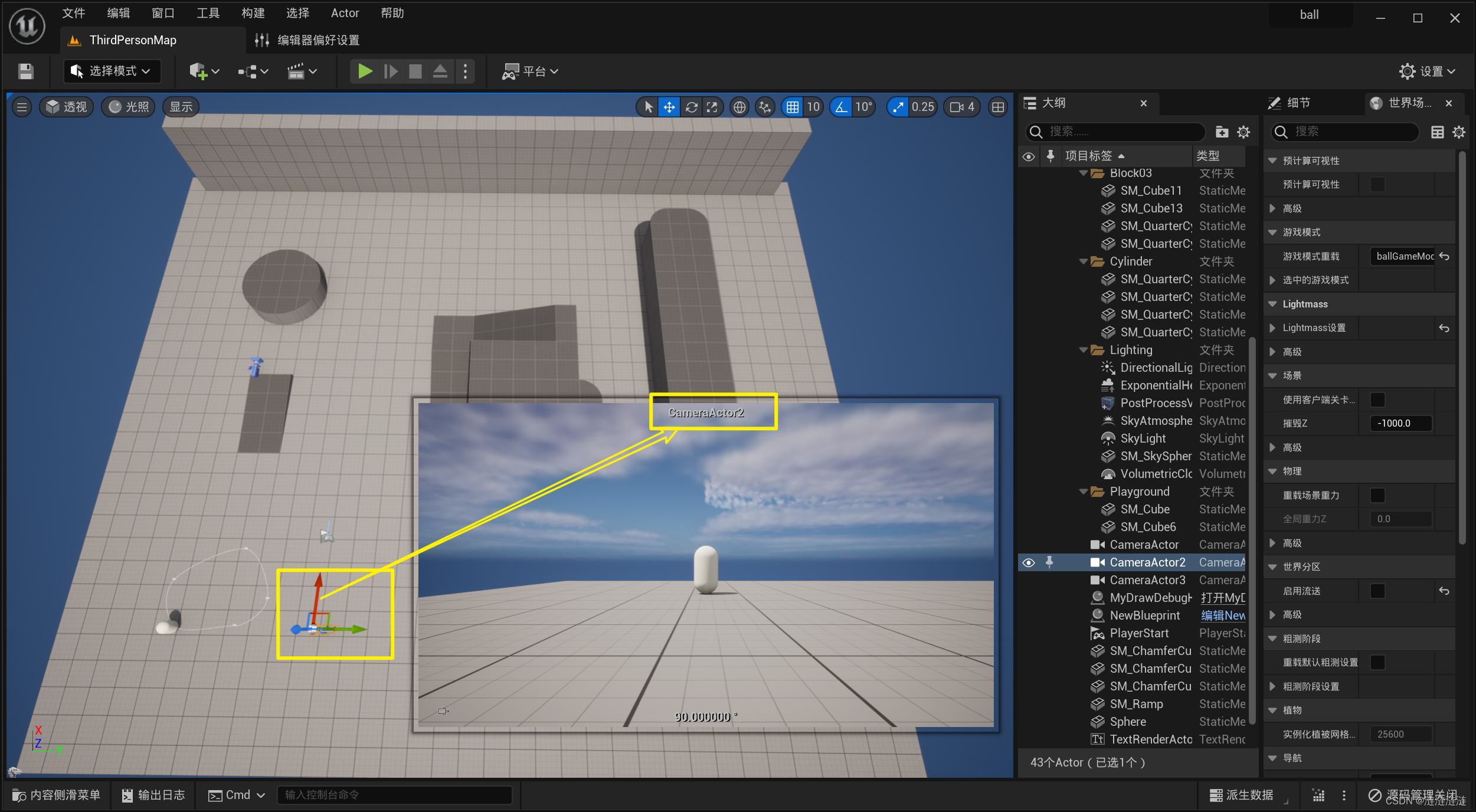Open the 内容侧滑菜单 button
Viewport: 1476px width, 812px height.
click(56, 795)
